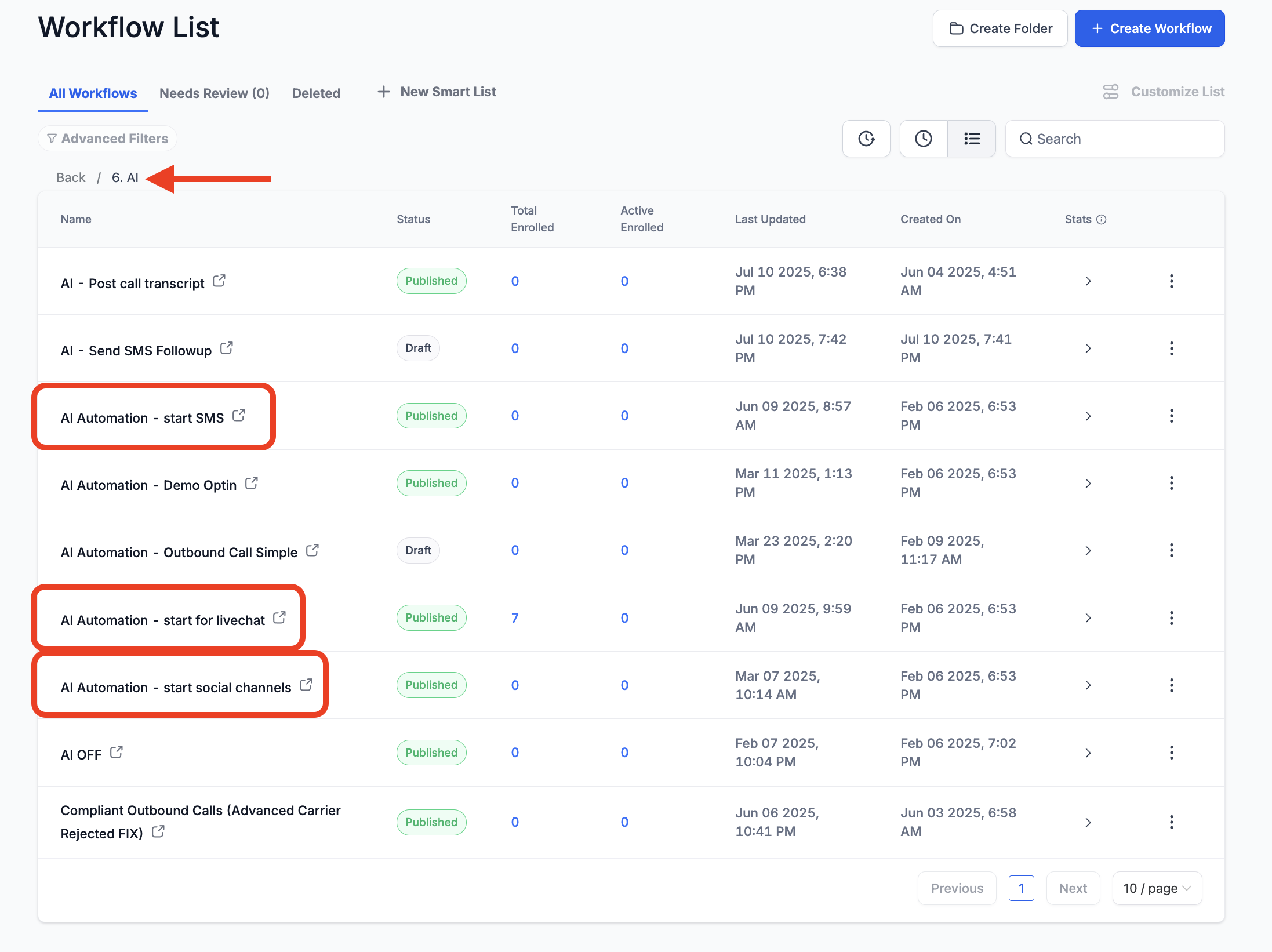The image size is (1272, 952).
Task: Open AI - Post call transcript in new tab icon
Action: click(219, 281)
